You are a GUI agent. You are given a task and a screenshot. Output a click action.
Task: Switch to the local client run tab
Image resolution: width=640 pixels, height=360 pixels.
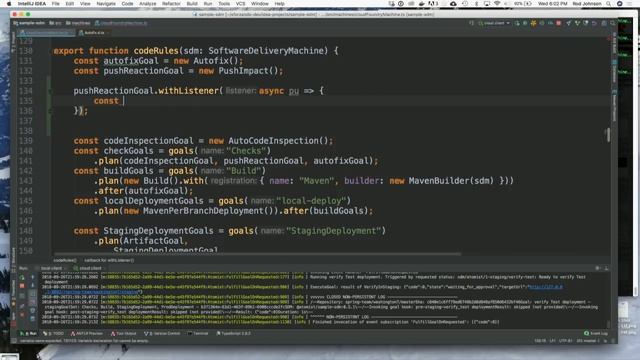pos(51,268)
